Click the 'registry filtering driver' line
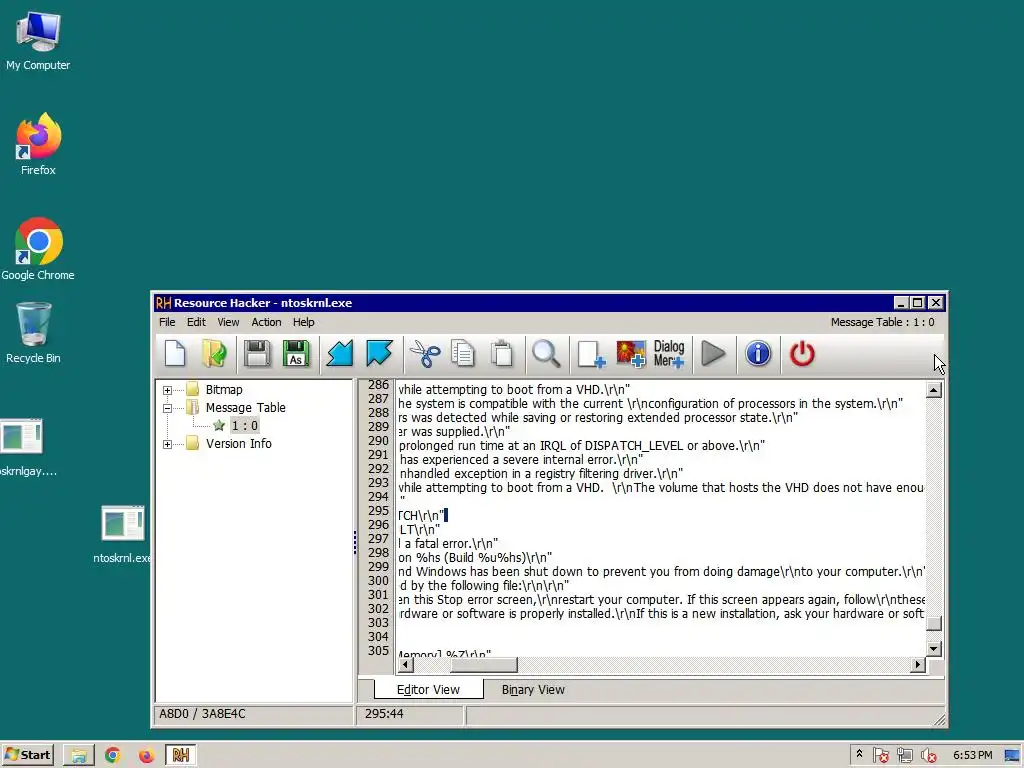 tap(540, 474)
